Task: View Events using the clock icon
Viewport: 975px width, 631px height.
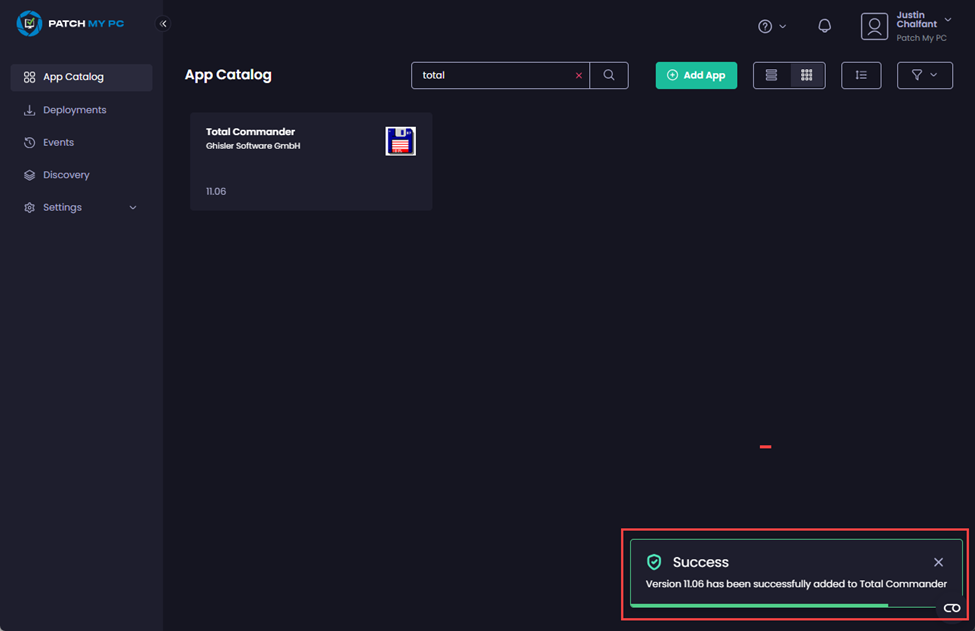Action: tap(29, 142)
